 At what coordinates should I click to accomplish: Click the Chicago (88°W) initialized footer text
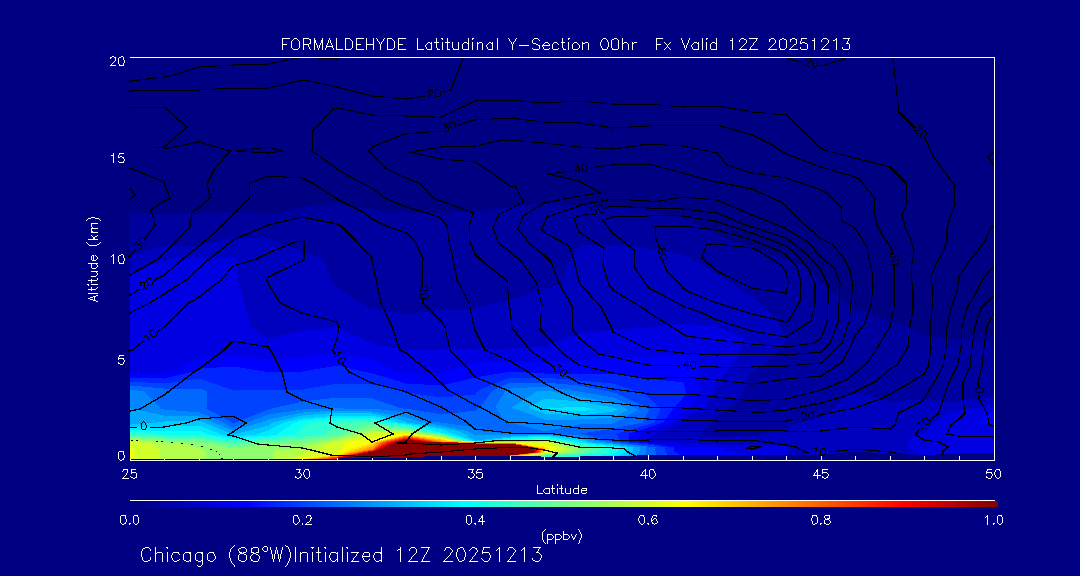tap(341, 555)
